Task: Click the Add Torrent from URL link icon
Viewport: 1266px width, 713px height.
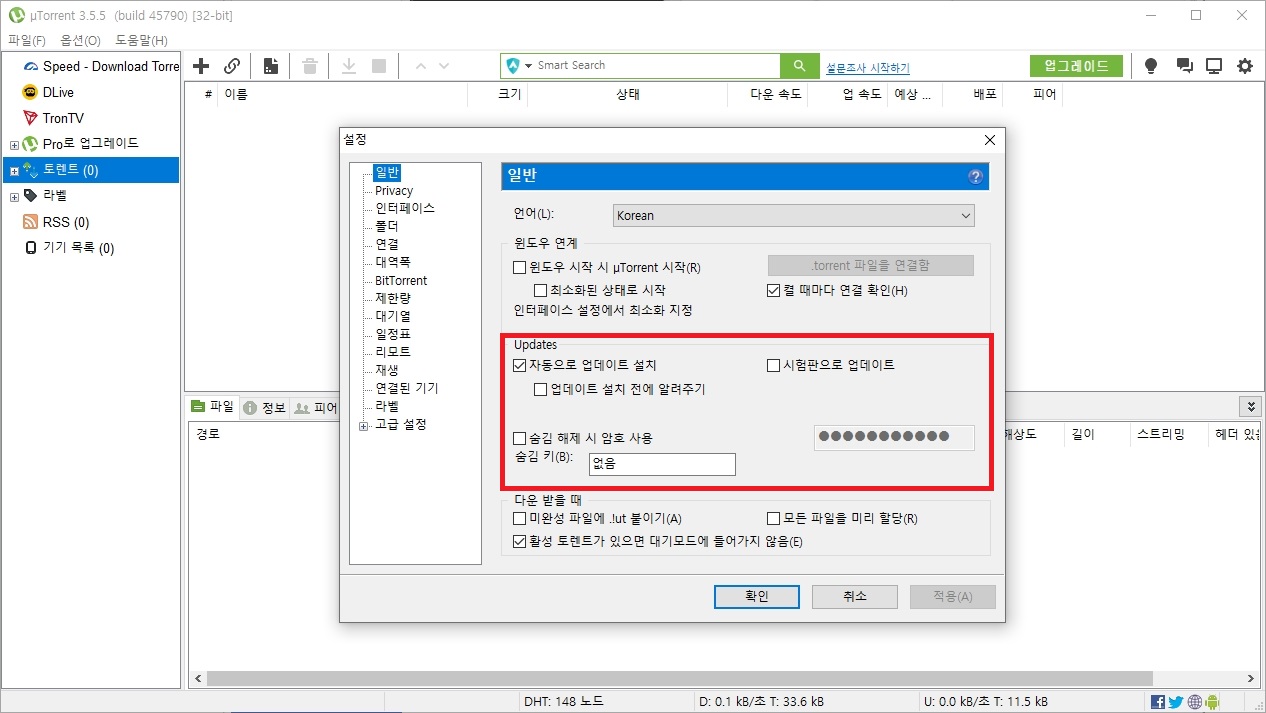Action: pyautogui.click(x=232, y=66)
